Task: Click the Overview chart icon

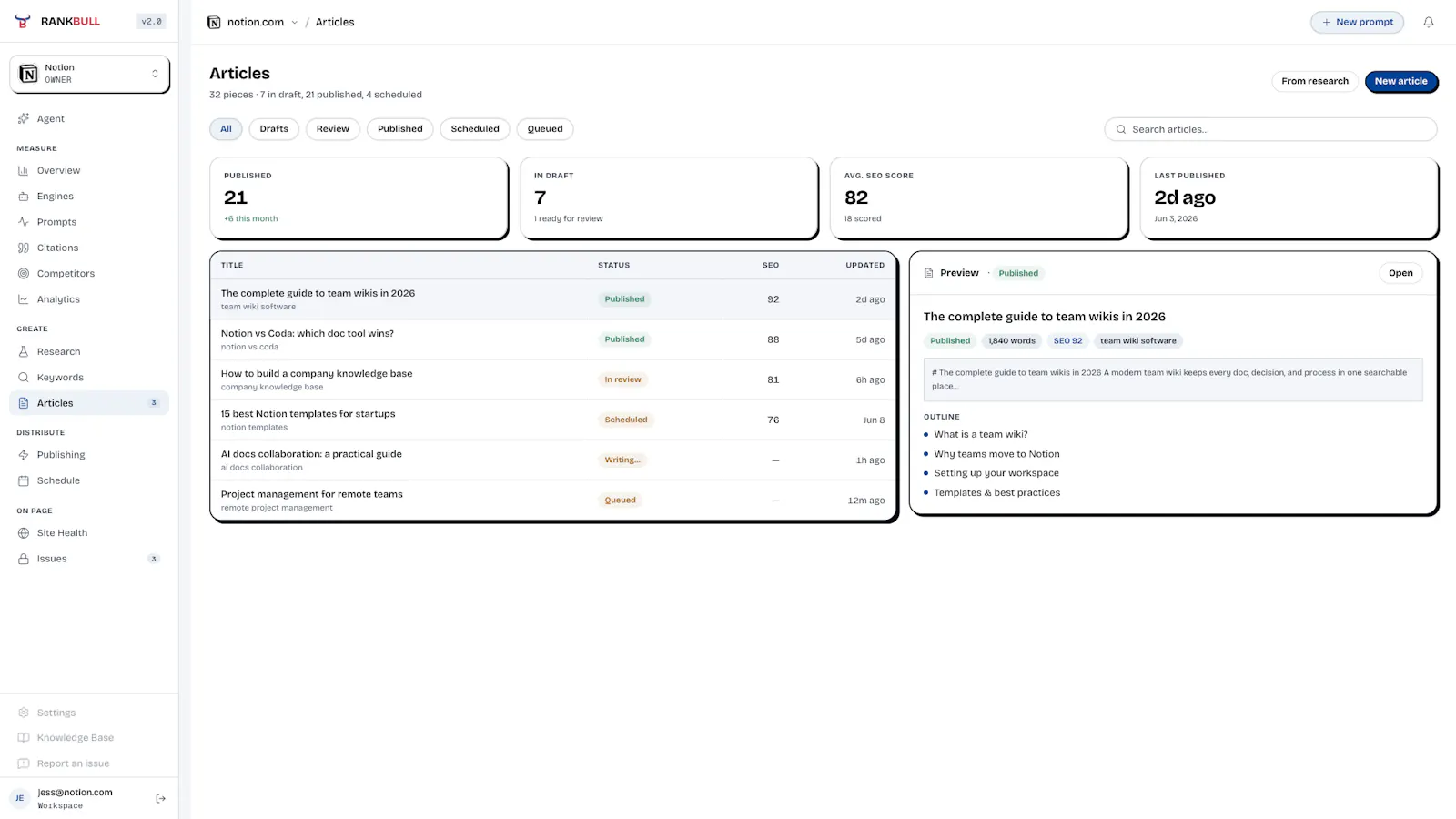Action: pos(24,170)
